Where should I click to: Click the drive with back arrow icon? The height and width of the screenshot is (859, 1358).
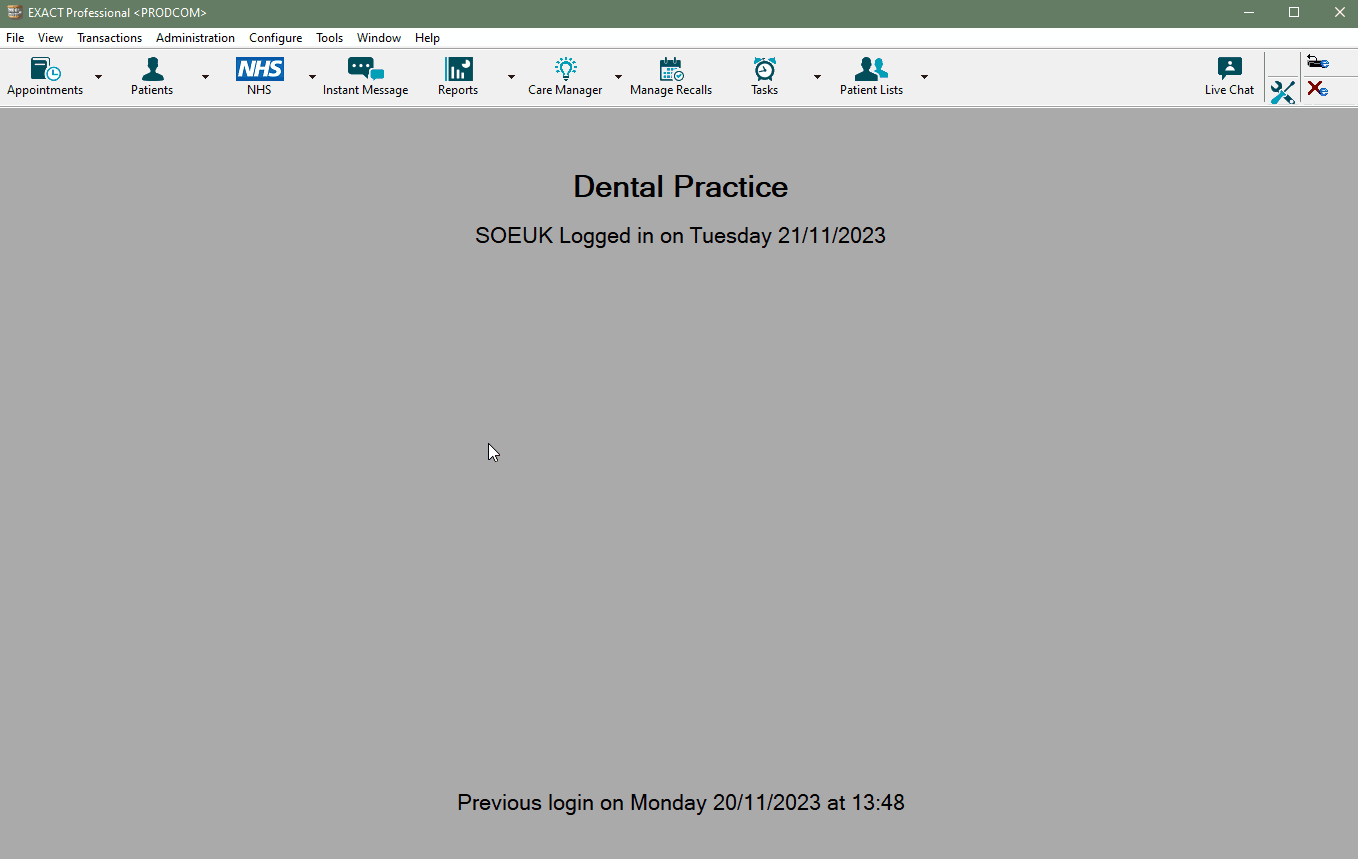1318,62
